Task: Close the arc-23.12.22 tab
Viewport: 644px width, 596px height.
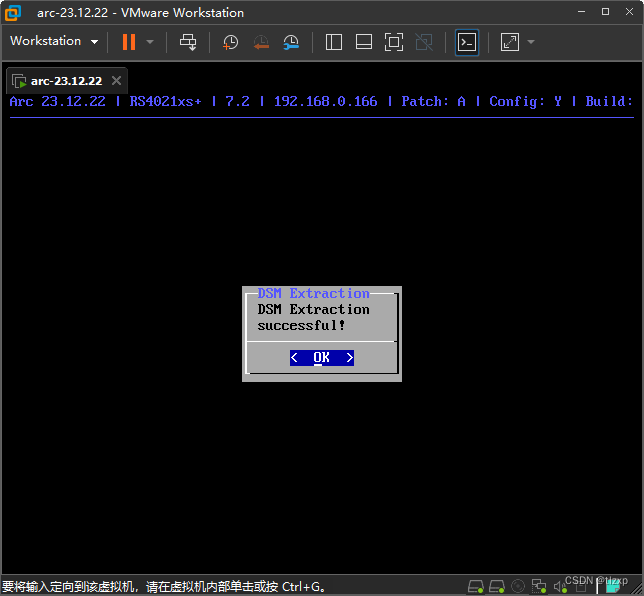Action: 117,81
